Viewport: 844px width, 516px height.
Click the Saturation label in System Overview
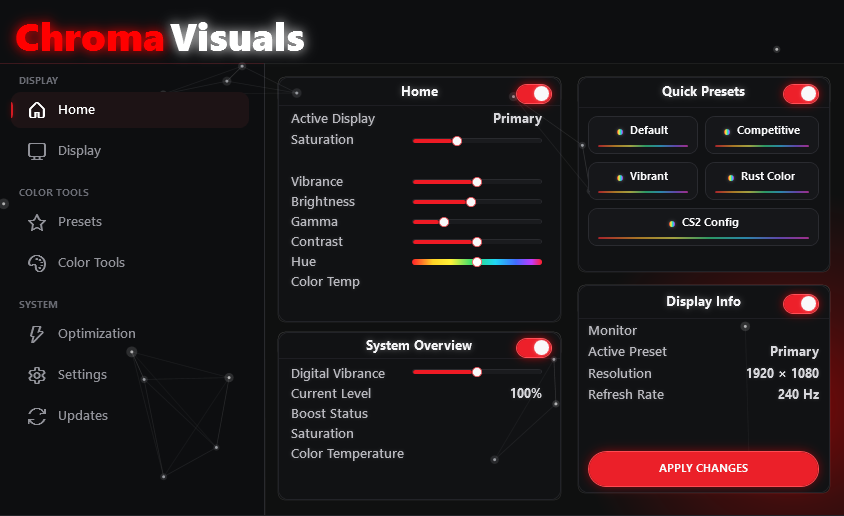[x=322, y=434]
